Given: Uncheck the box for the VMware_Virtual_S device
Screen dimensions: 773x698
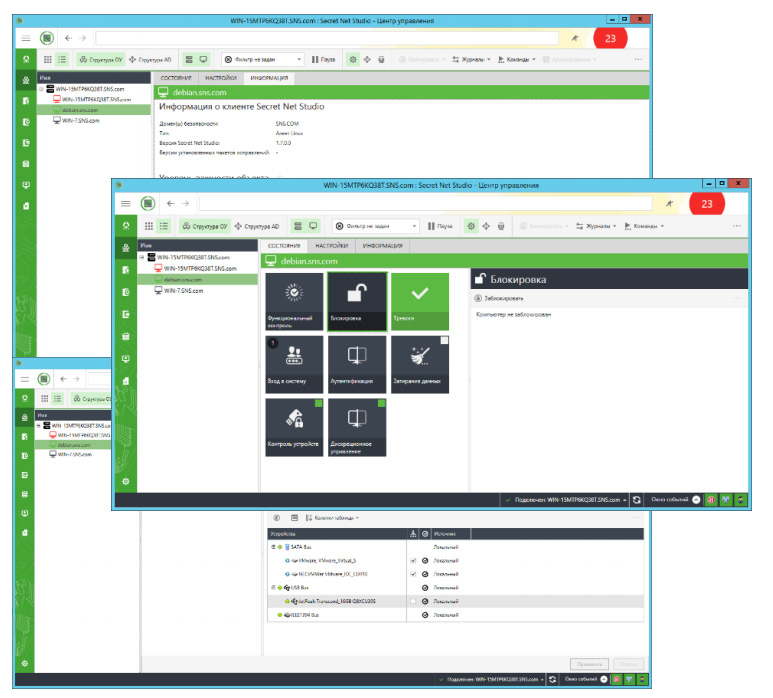Looking at the screenshot, I should [x=413, y=560].
